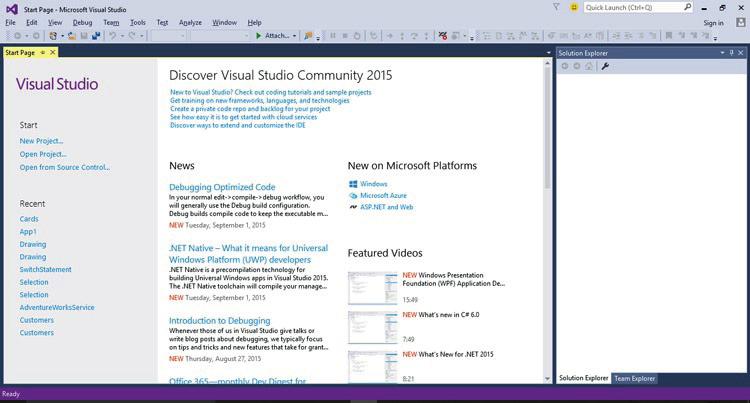
Task: Switch to the Team Explorer tab
Action: (634, 378)
